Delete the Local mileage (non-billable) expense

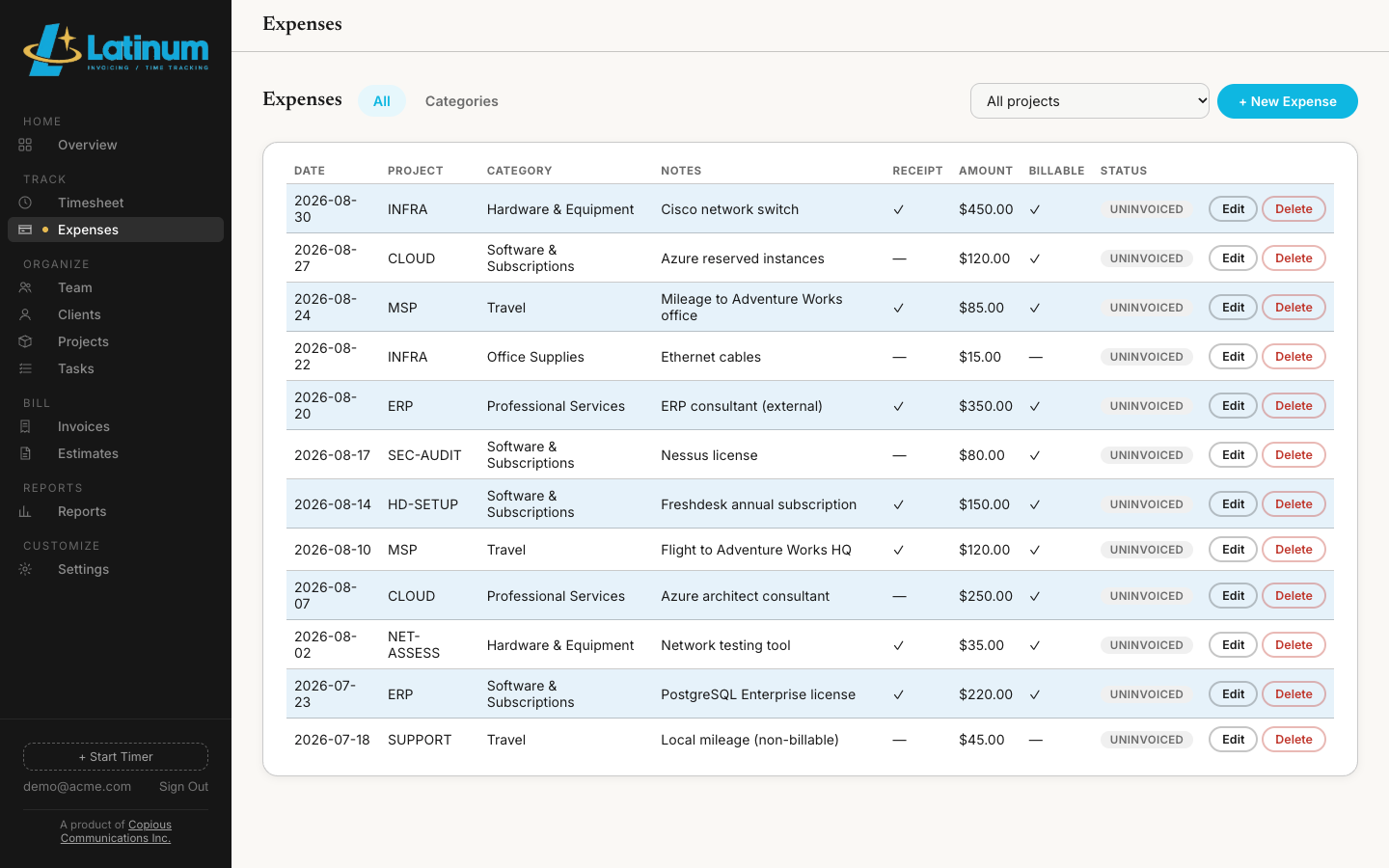click(1294, 740)
